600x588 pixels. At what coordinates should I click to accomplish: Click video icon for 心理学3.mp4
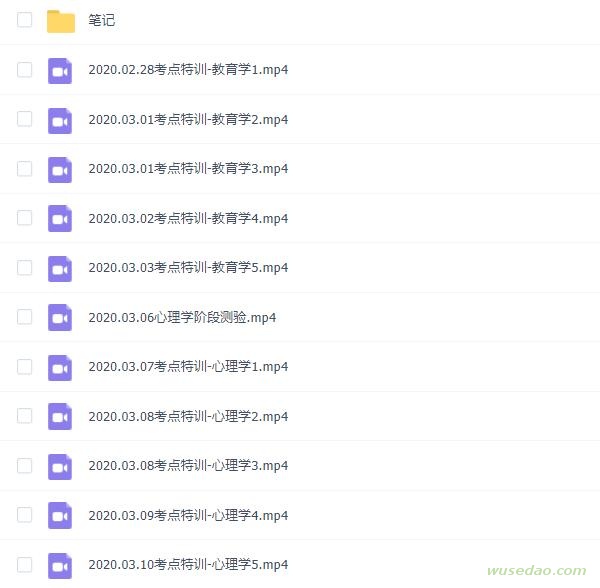(60, 467)
